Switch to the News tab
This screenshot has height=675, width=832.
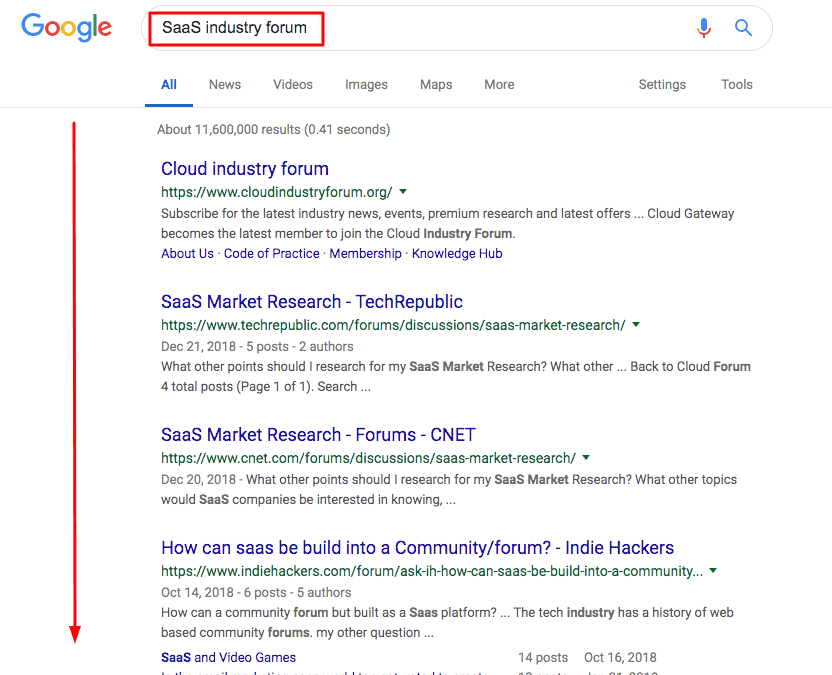(225, 84)
